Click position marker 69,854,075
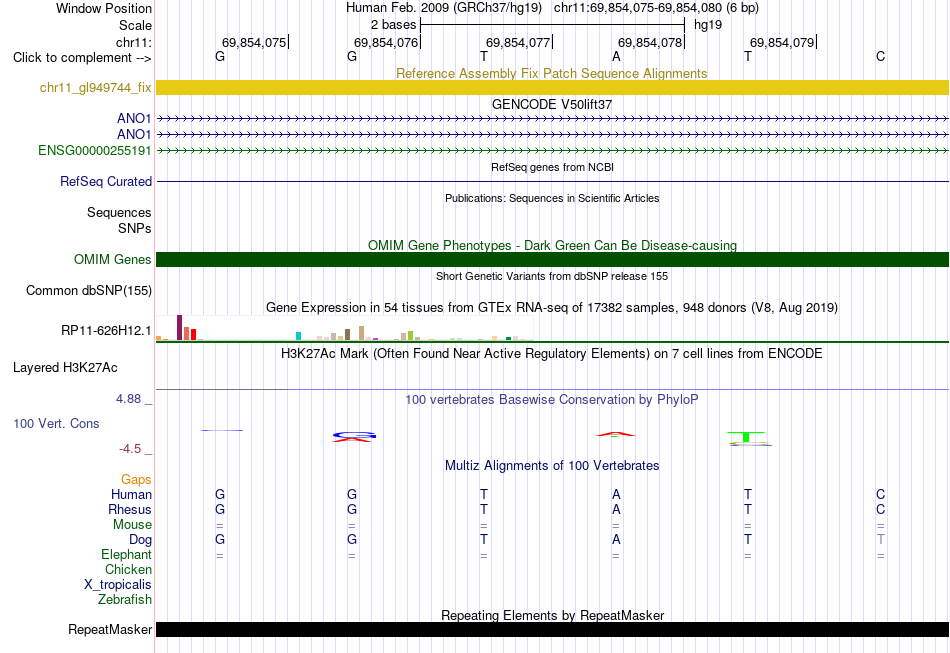This screenshot has width=950, height=653. [254, 42]
